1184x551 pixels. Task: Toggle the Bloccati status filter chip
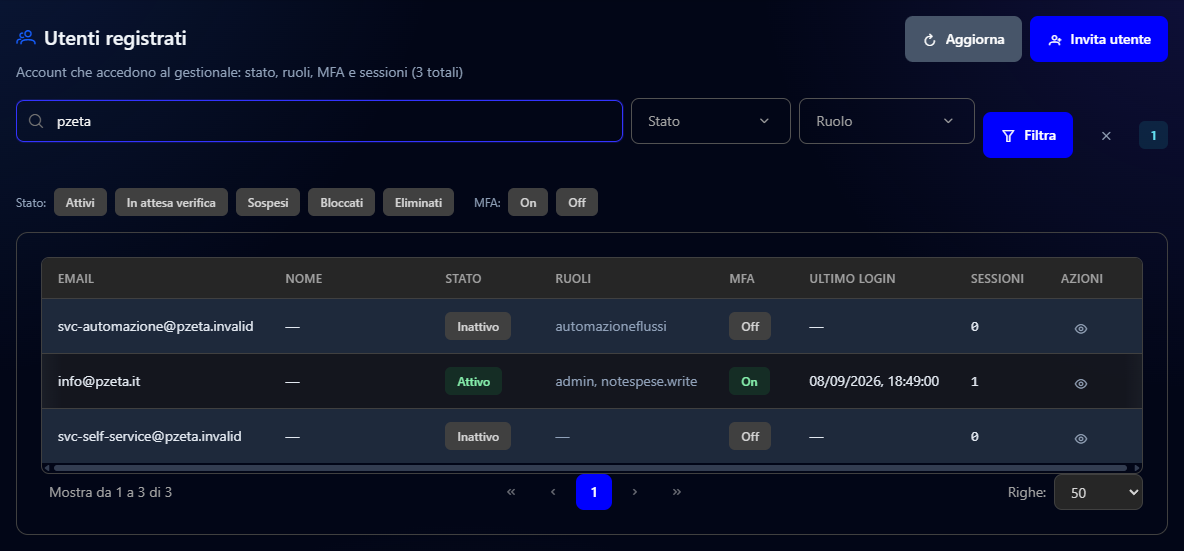[341, 202]
